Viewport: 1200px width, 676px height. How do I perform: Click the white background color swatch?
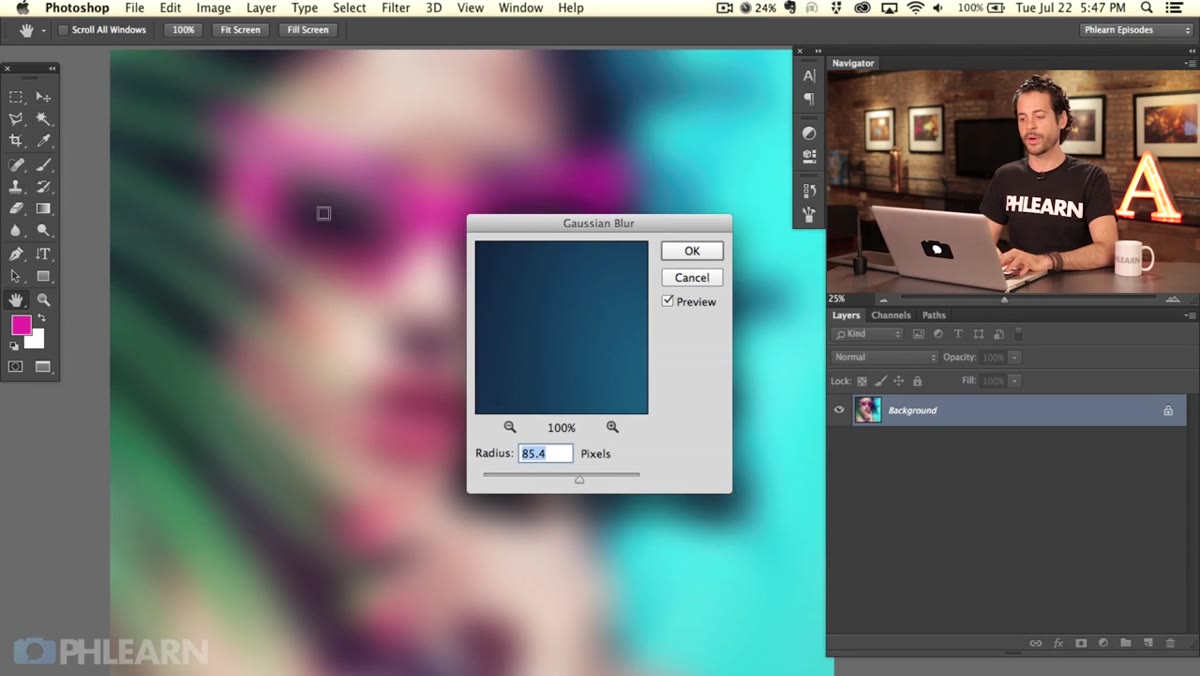(37, 341)
